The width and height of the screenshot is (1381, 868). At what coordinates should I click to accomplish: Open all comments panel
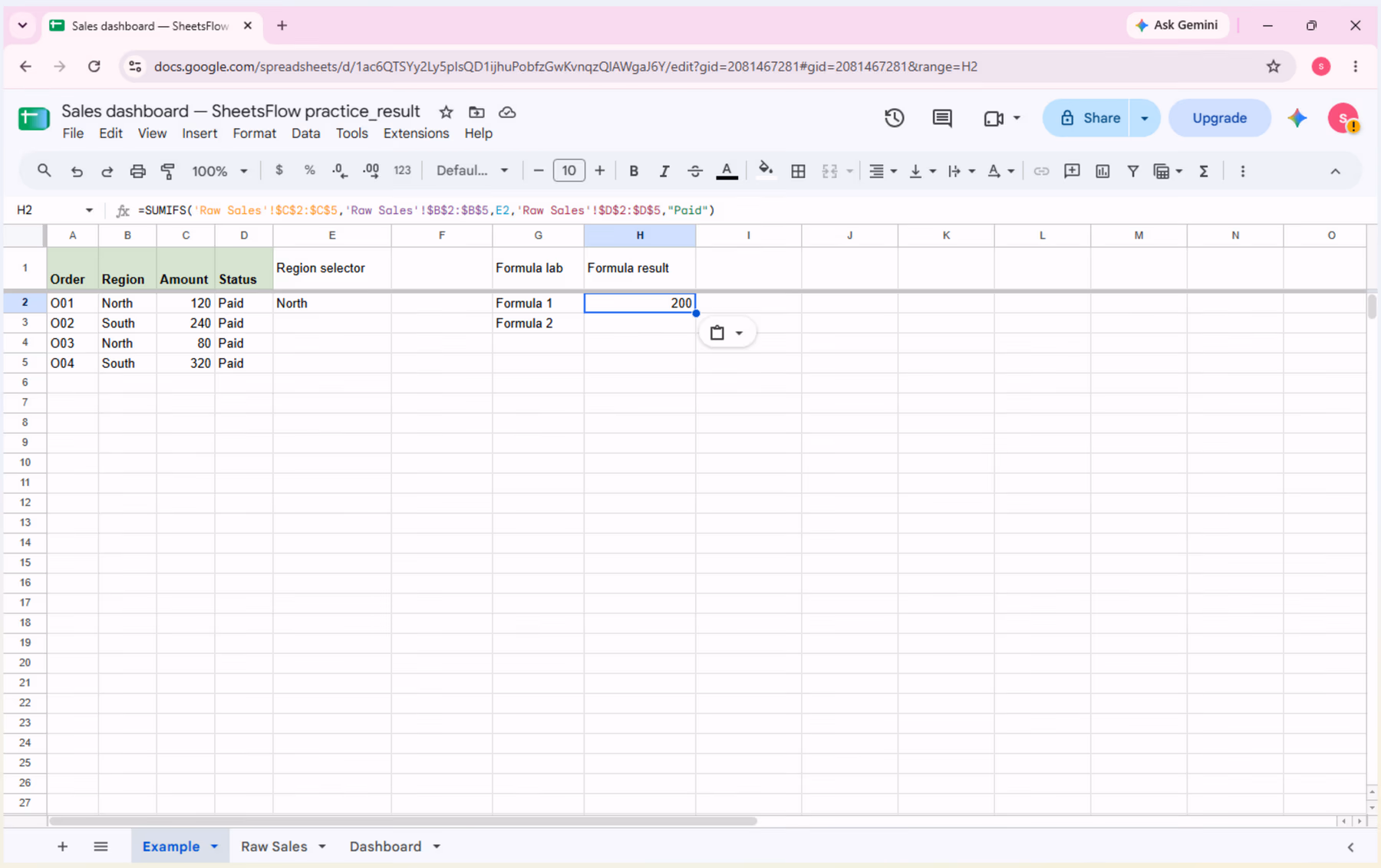coord(942,118)
